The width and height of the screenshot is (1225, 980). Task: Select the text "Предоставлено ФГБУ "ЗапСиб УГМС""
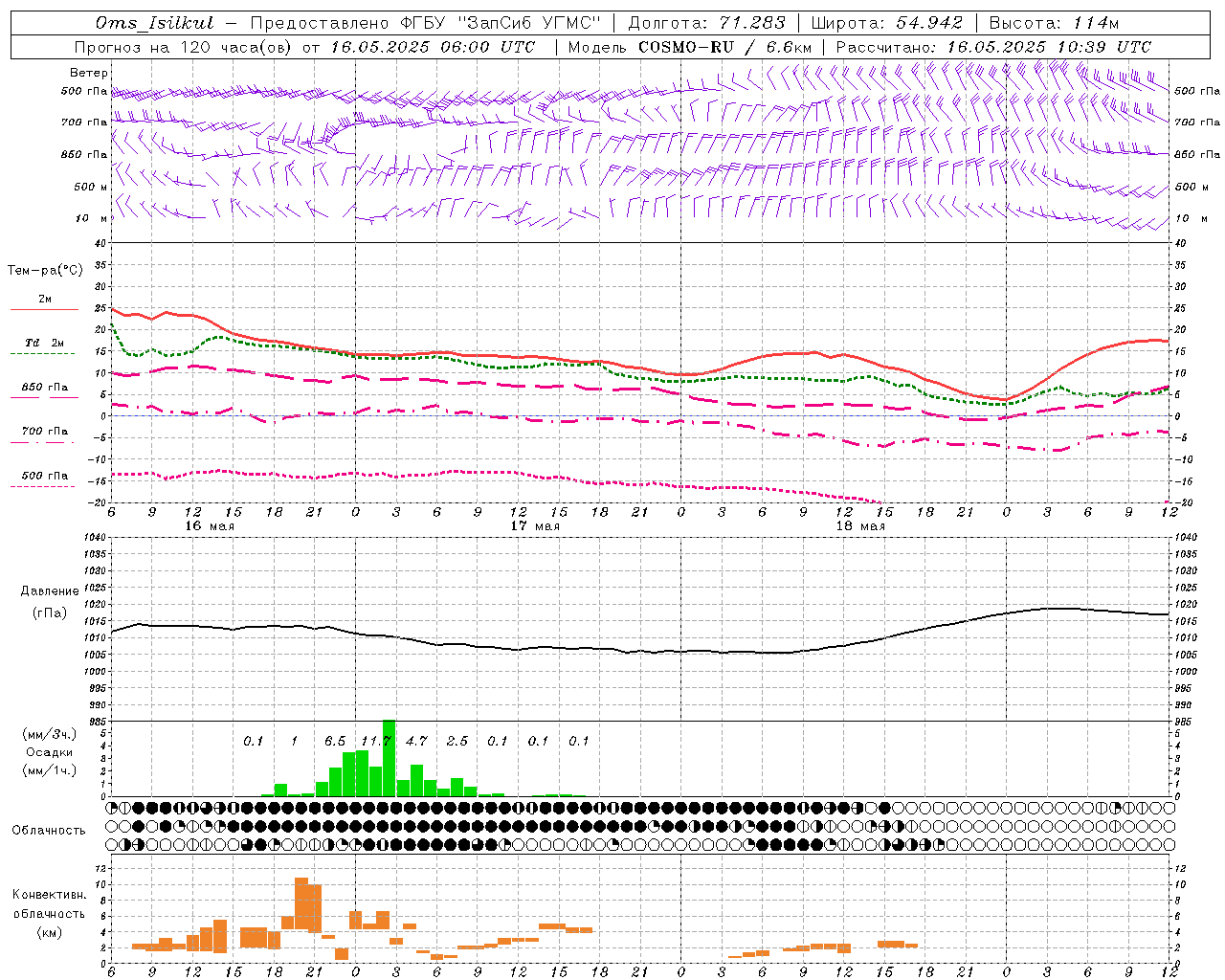[x=425, y=23]
